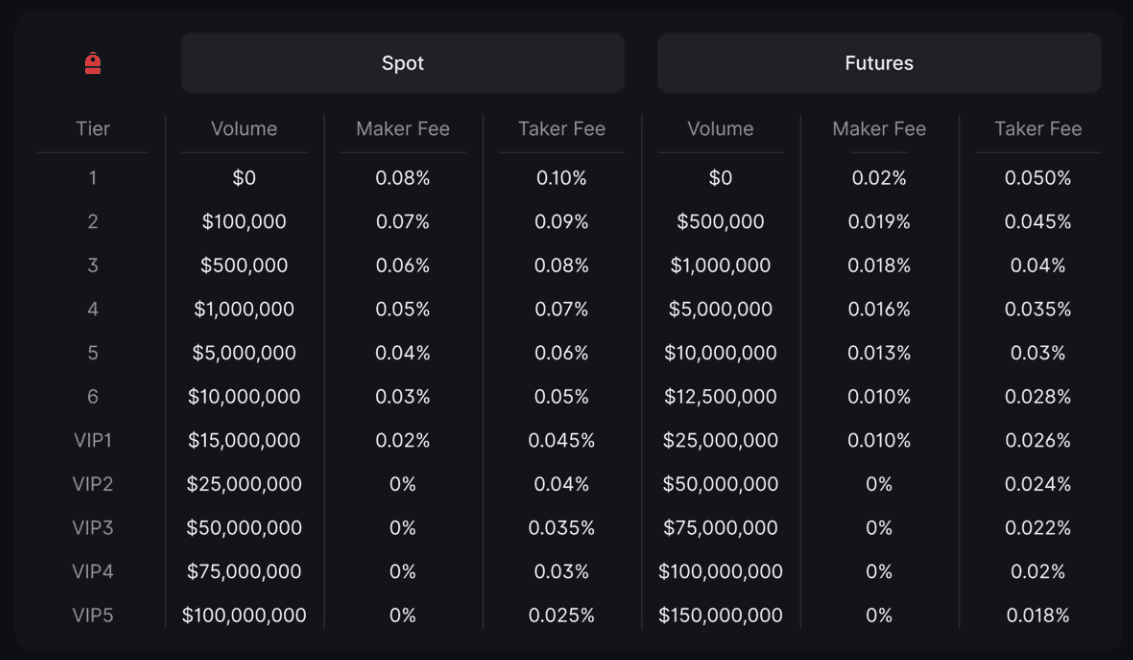Switch to the Spot tab
The width and height of the screenshot is (1133, 660).
[x=402, y=62]
